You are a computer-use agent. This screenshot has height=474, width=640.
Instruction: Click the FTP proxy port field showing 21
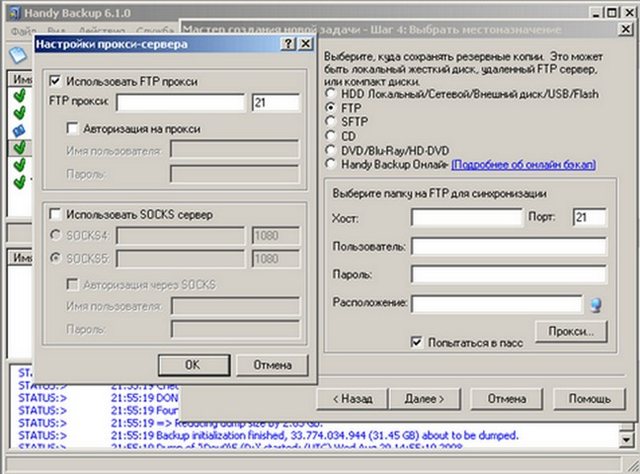click(x=276, y=102)
